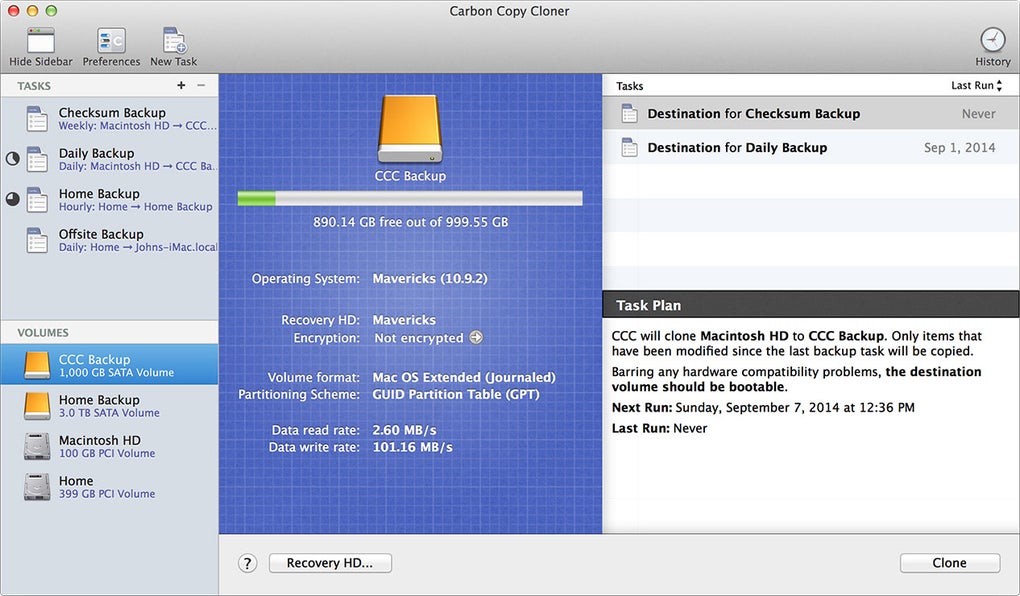Select the Daily Backup task
This screenshot has width=1020, height=596.
coord(109,159)
